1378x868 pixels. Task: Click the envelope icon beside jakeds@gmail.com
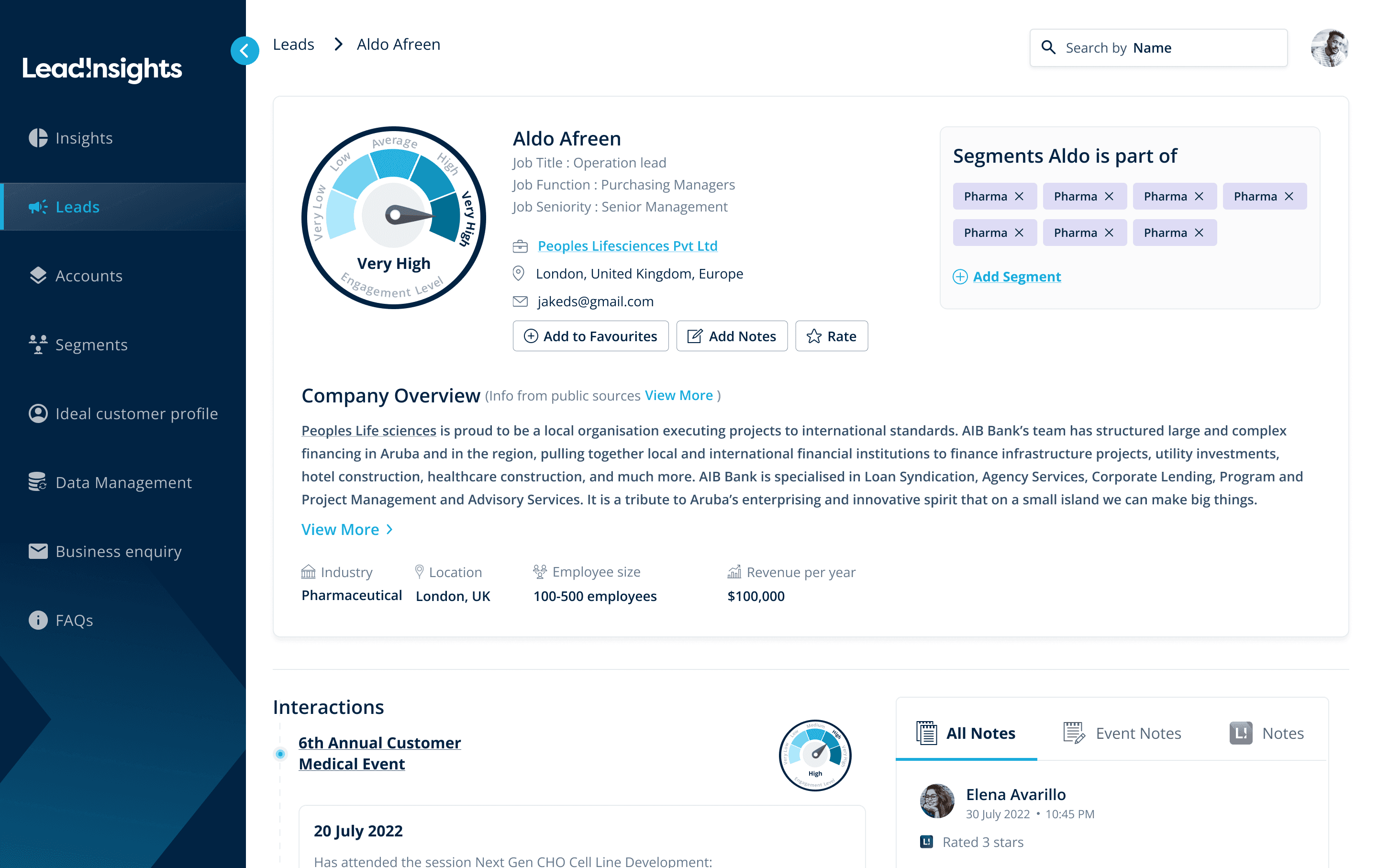click(x=520, y=301)
